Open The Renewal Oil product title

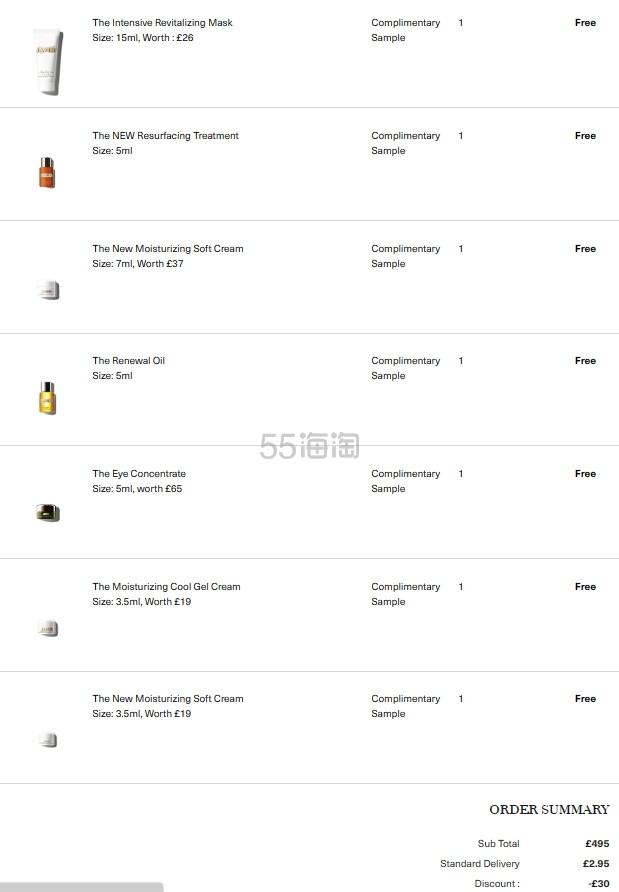coord(129,361)
